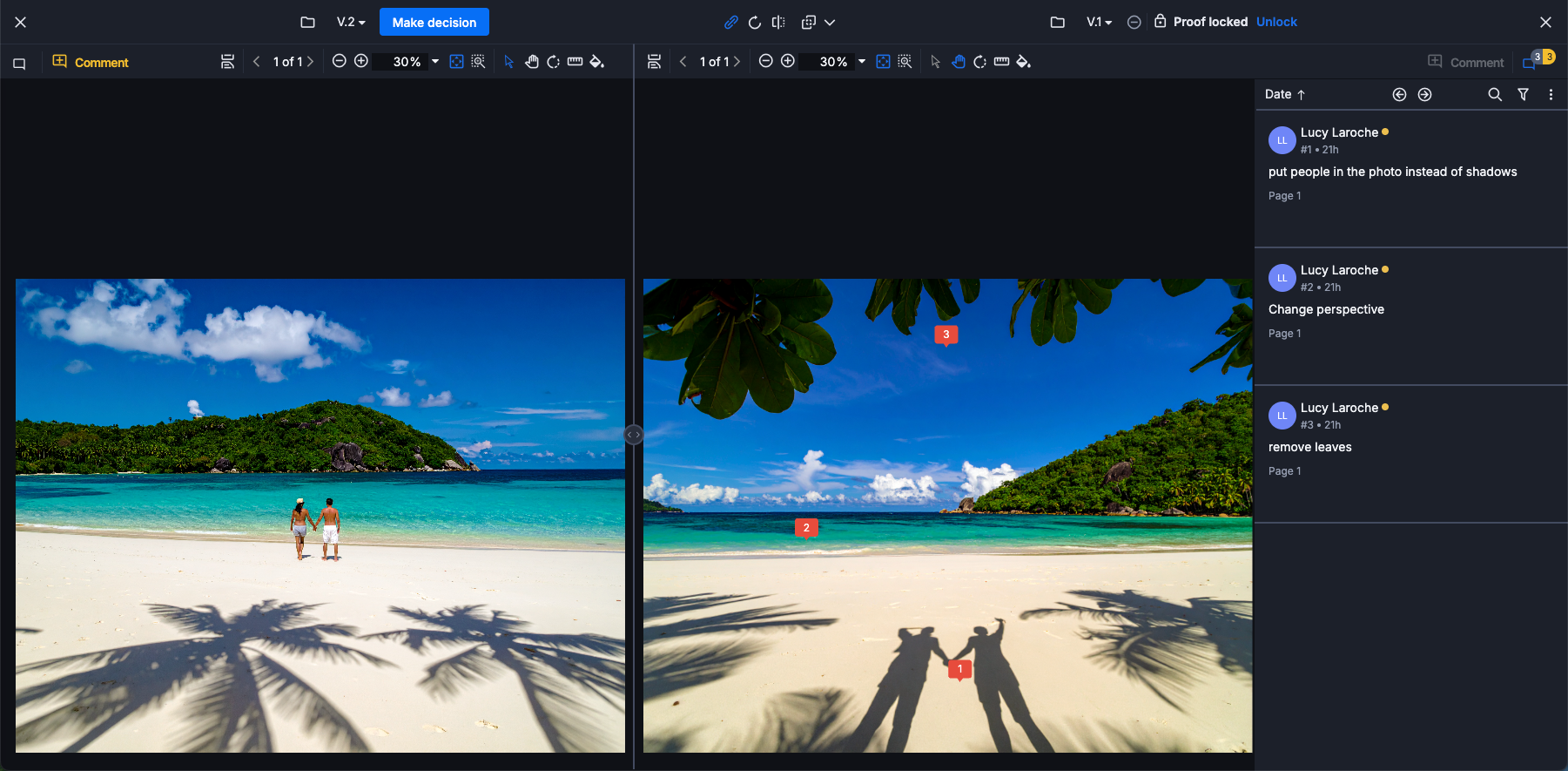Select the ruler measure tool in left pane
The height and width of the screenshot is (771, 1568).
tap(575, 61)
